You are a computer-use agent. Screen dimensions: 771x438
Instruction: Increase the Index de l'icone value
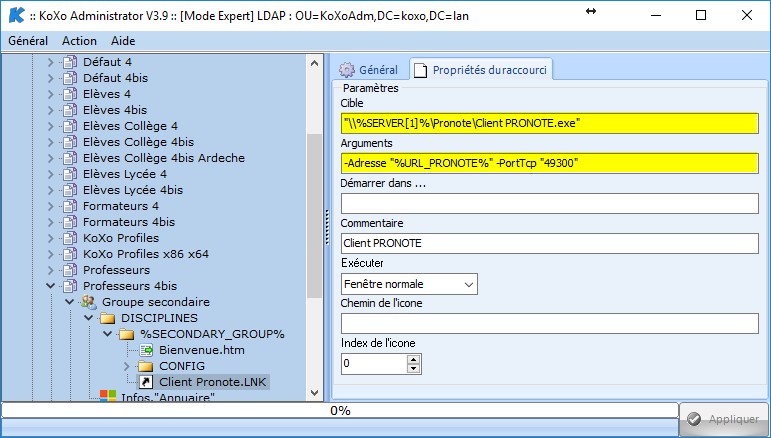click(x=414, y=359)
